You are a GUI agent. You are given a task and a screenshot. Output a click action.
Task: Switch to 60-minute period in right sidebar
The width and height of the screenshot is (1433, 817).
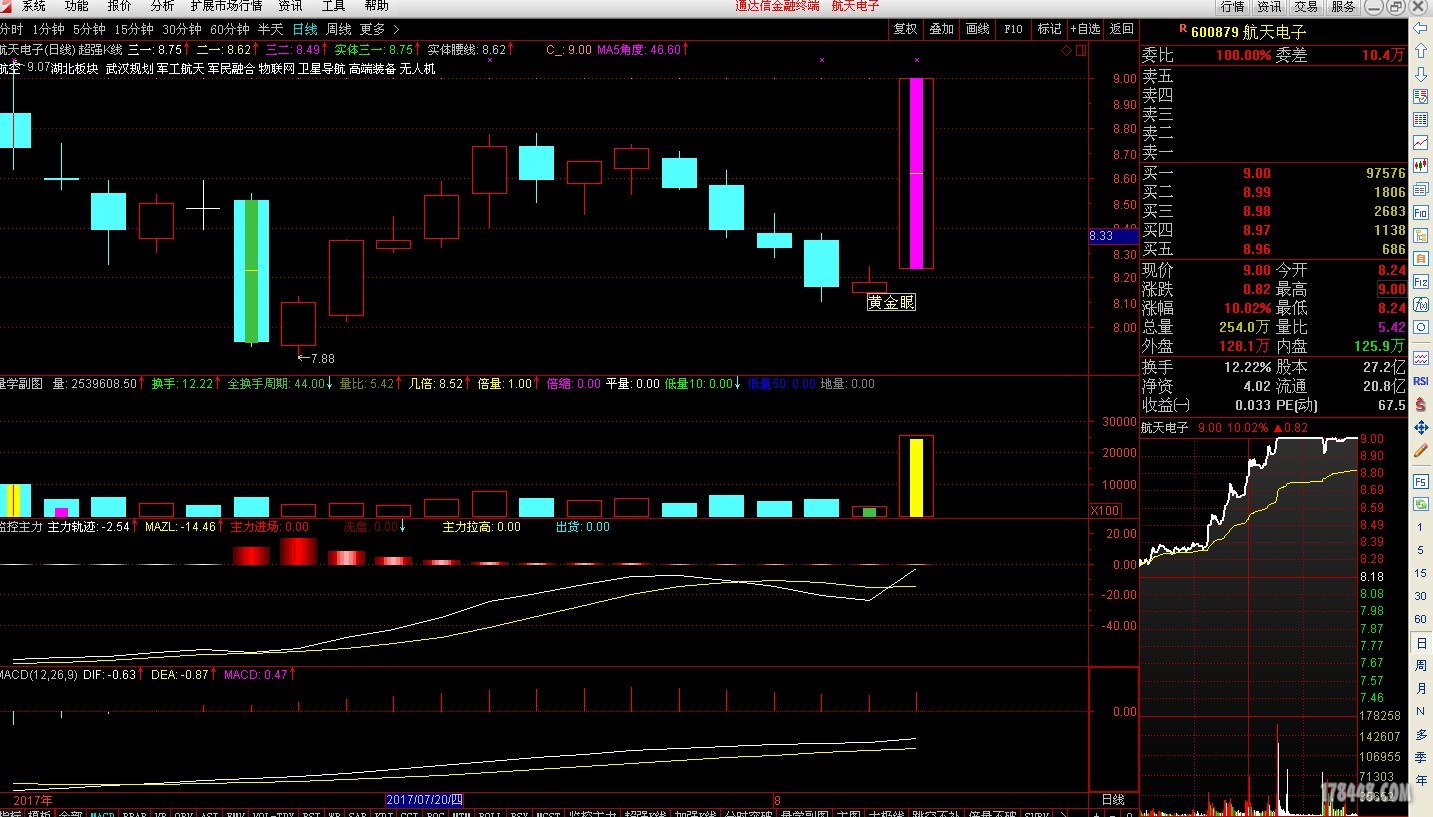(1421, 619)
